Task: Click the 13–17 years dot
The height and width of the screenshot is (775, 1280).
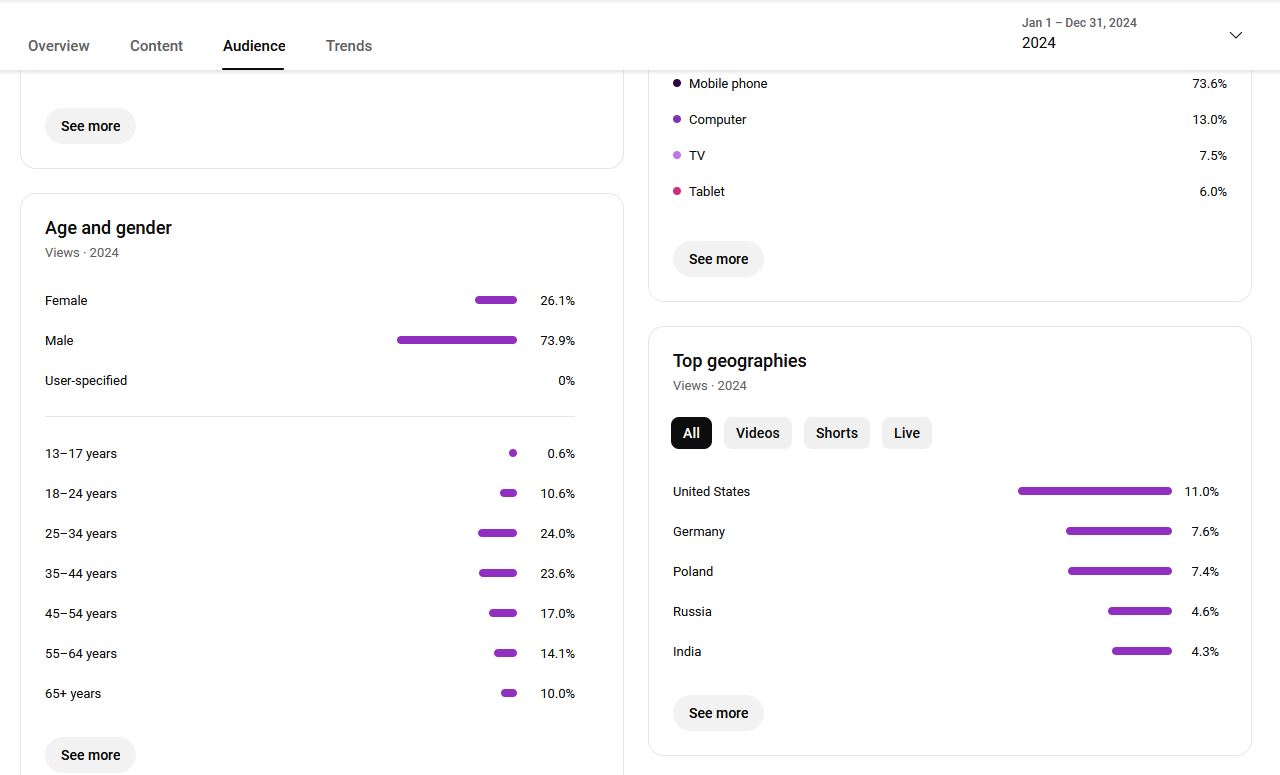Action: (513, 453)
